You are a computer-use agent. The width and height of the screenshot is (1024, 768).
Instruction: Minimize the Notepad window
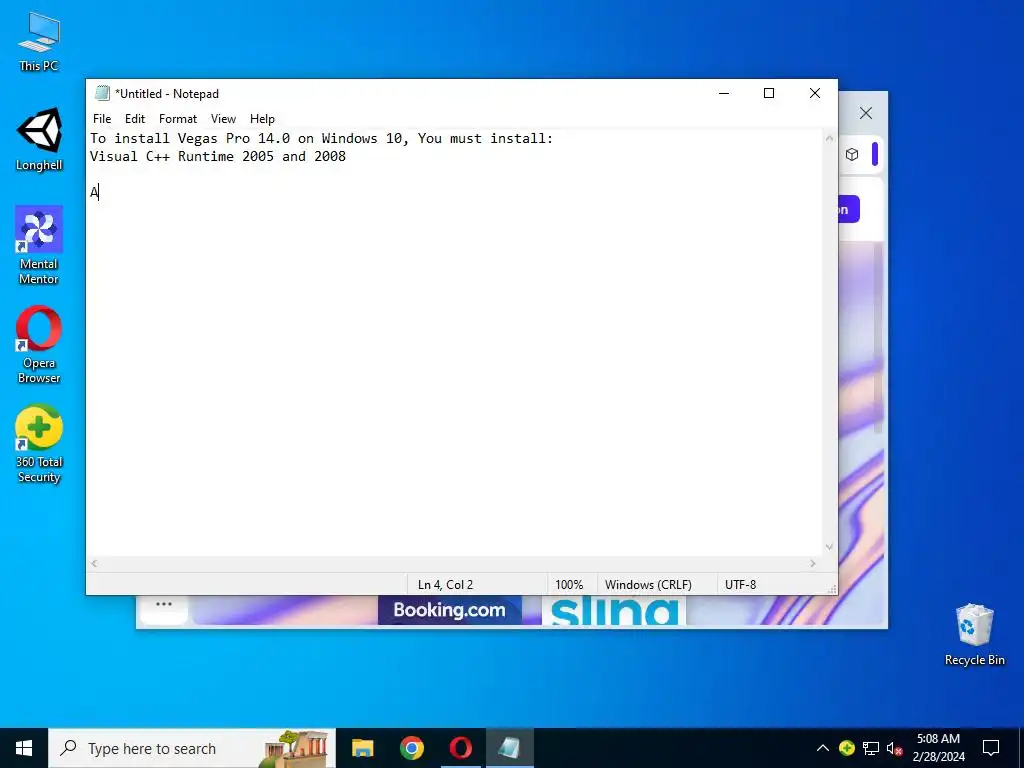[x=724, y=93]
